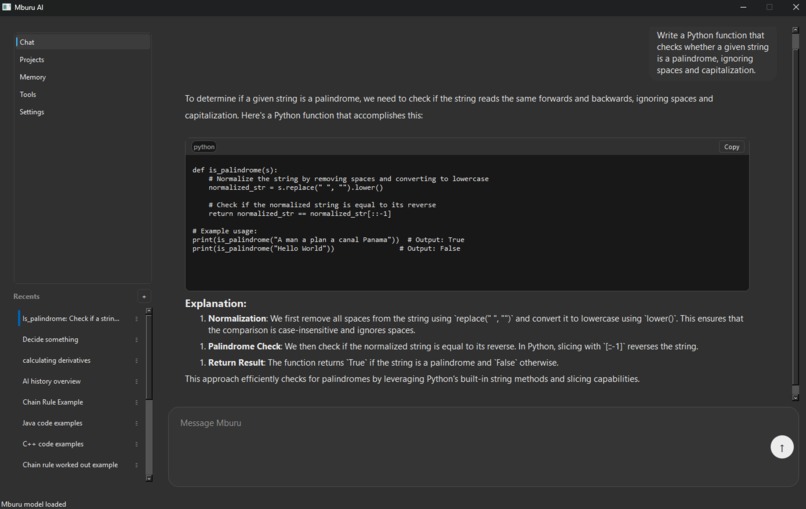Click chat scrollbar down arrow

(795, 397)
